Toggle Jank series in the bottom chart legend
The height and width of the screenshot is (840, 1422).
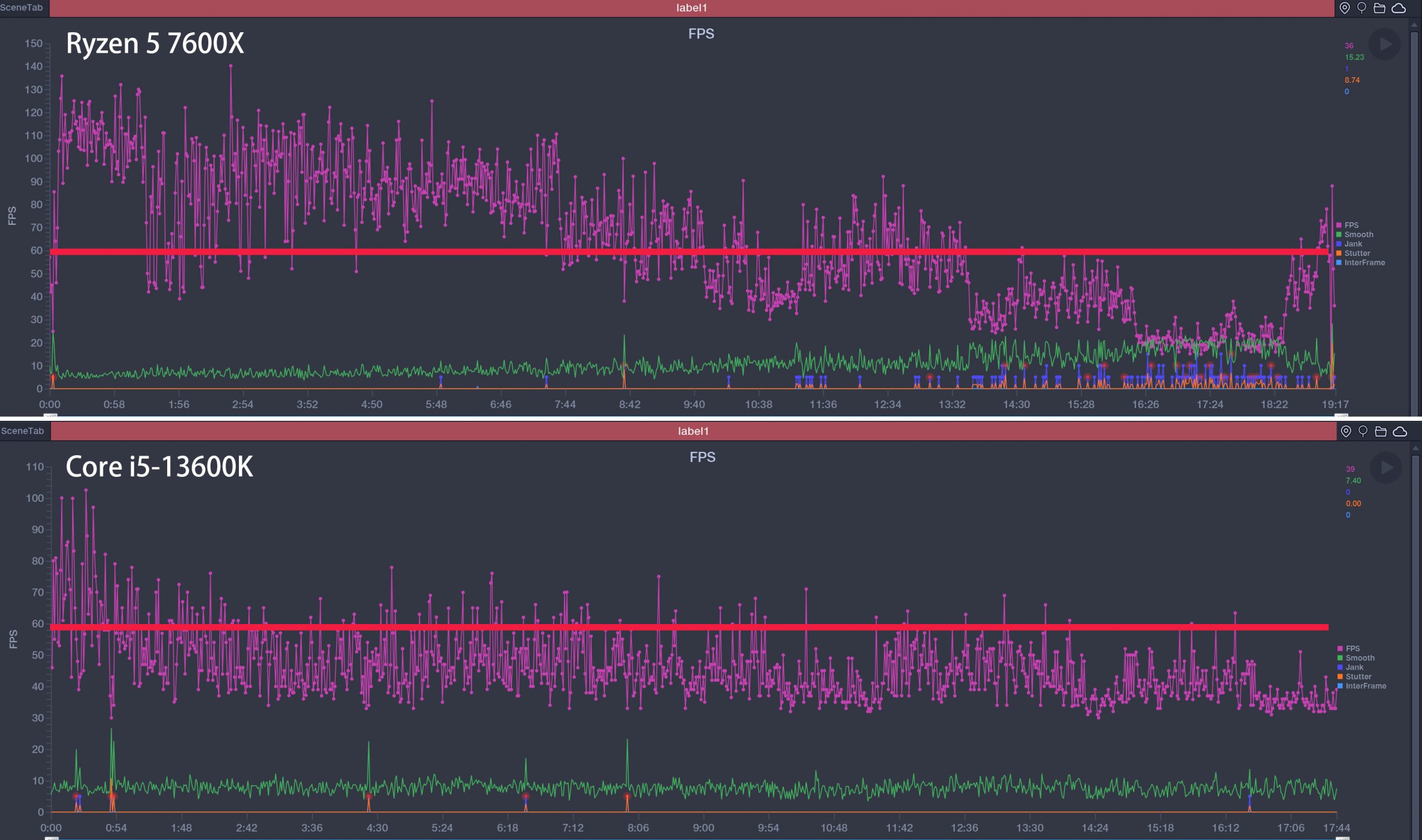(x=1350, y=667)
